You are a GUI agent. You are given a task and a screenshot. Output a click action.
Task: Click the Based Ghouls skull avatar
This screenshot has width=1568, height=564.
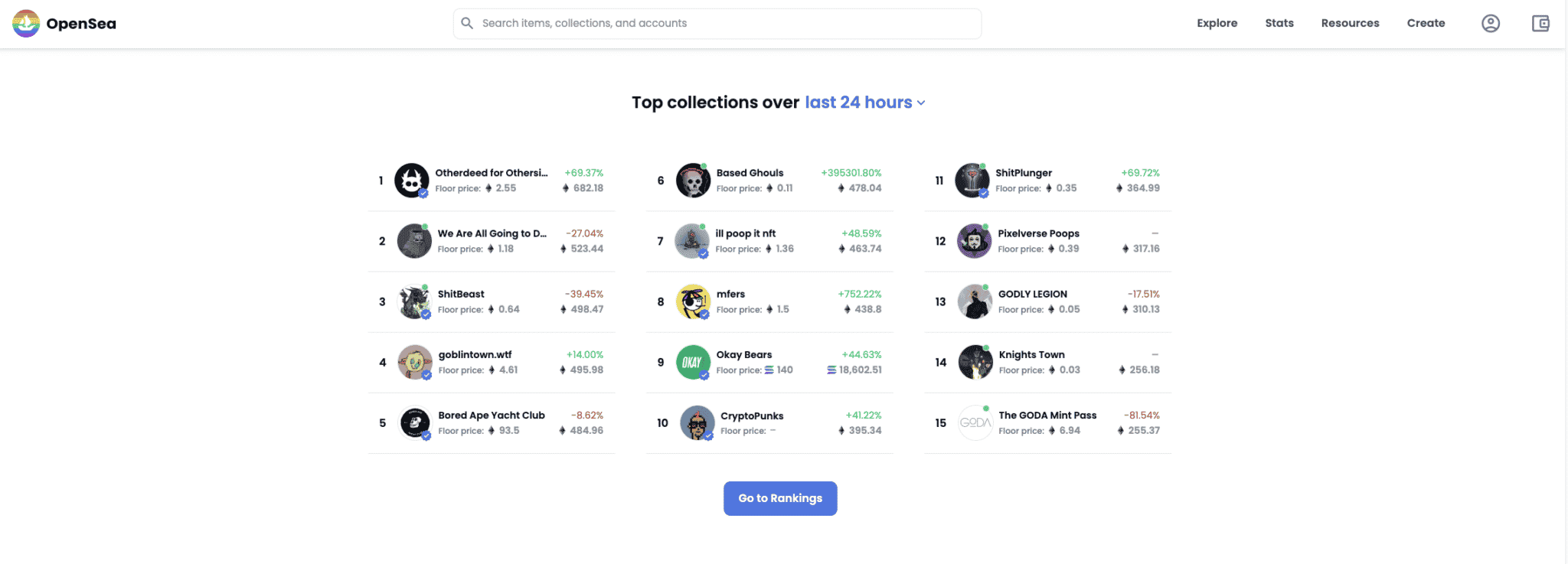click(x=693, y=181)
